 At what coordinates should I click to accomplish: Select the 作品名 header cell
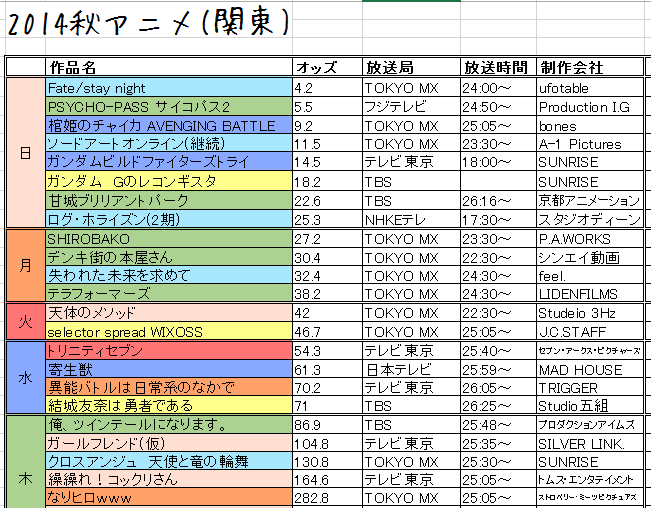(169, 67)
